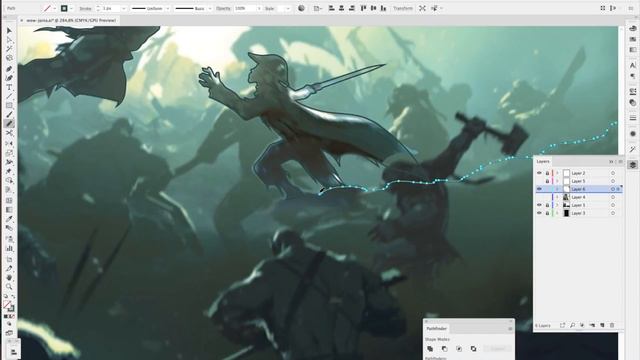Select the Type tool
This screenshot has height=360, width=640.
tap(9, 87)
